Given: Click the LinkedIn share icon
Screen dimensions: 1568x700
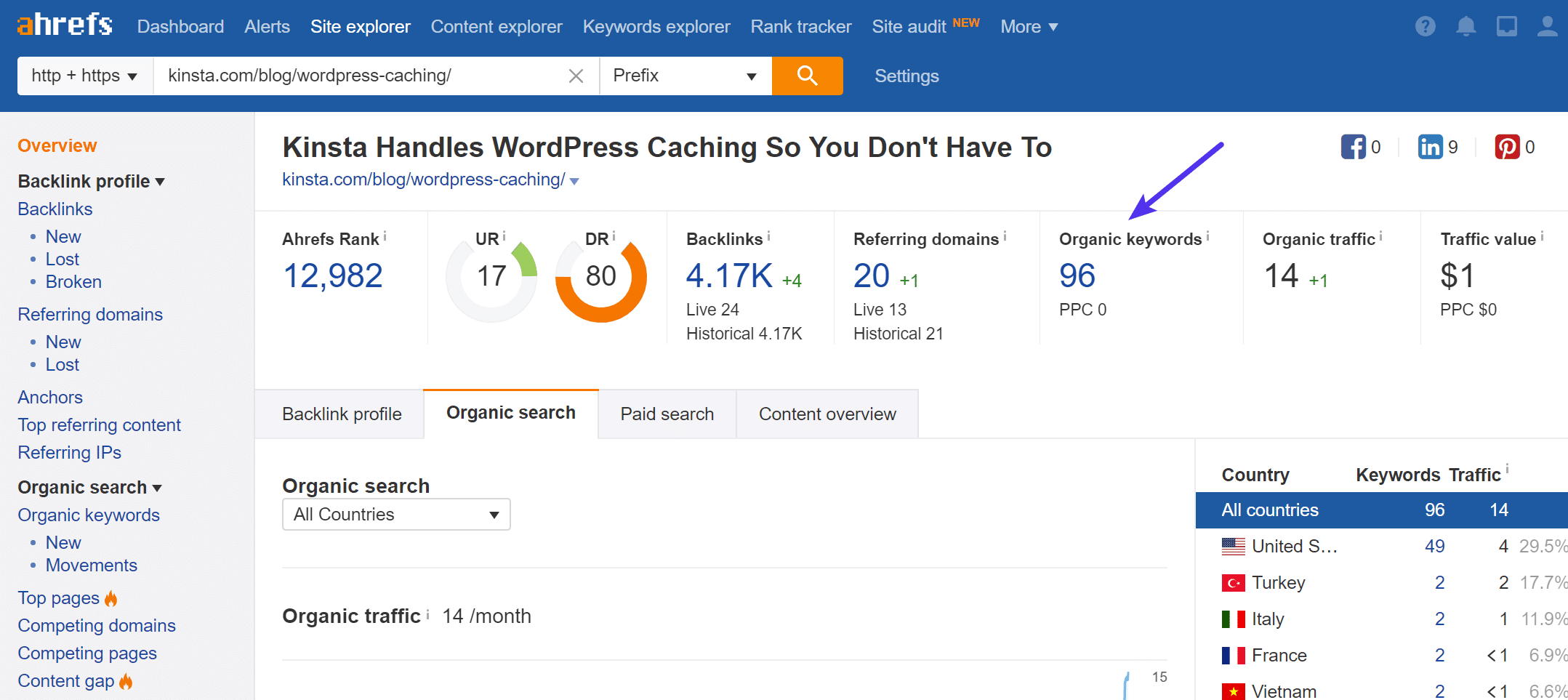Looking at the screenshot, I should click(1429, 146).
